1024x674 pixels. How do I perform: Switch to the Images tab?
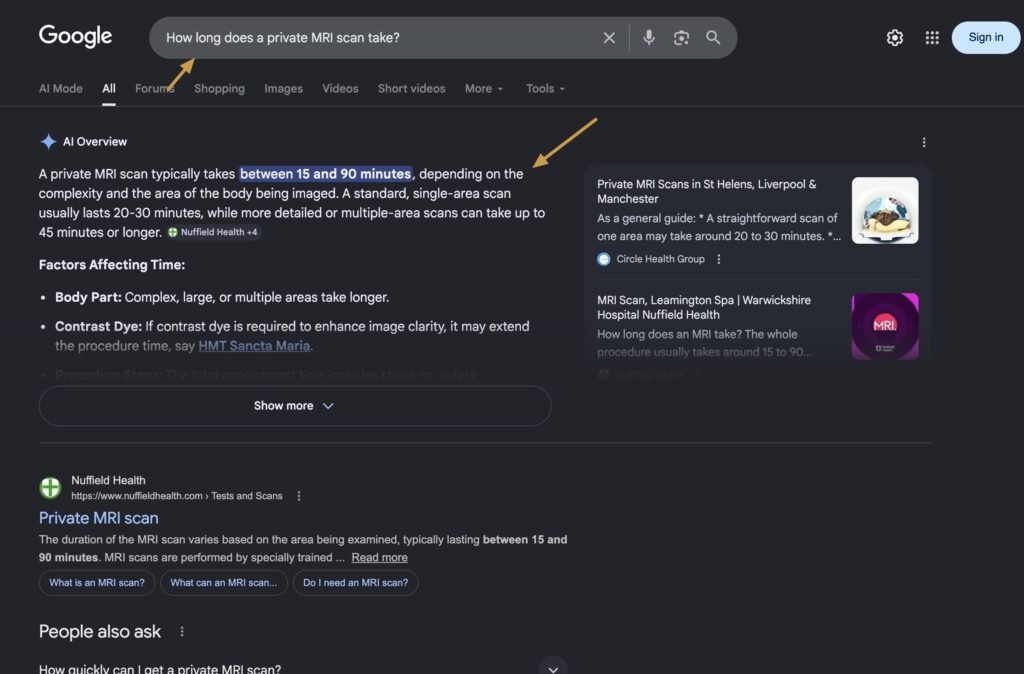[x=283, y=88]
